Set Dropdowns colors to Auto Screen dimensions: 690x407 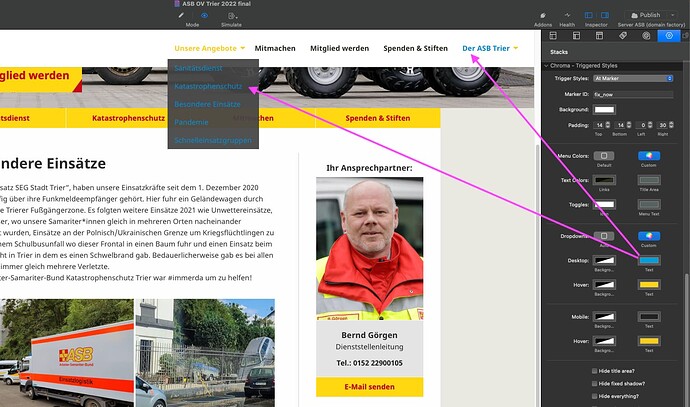604,236
